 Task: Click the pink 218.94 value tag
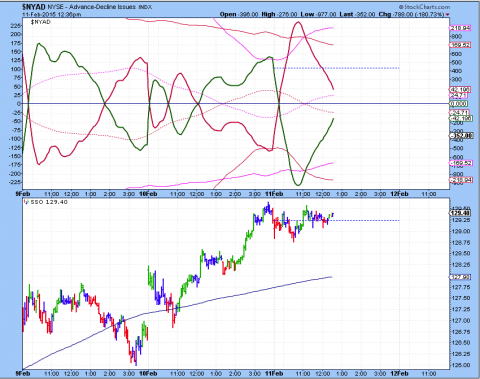click(x=460, y=28)
